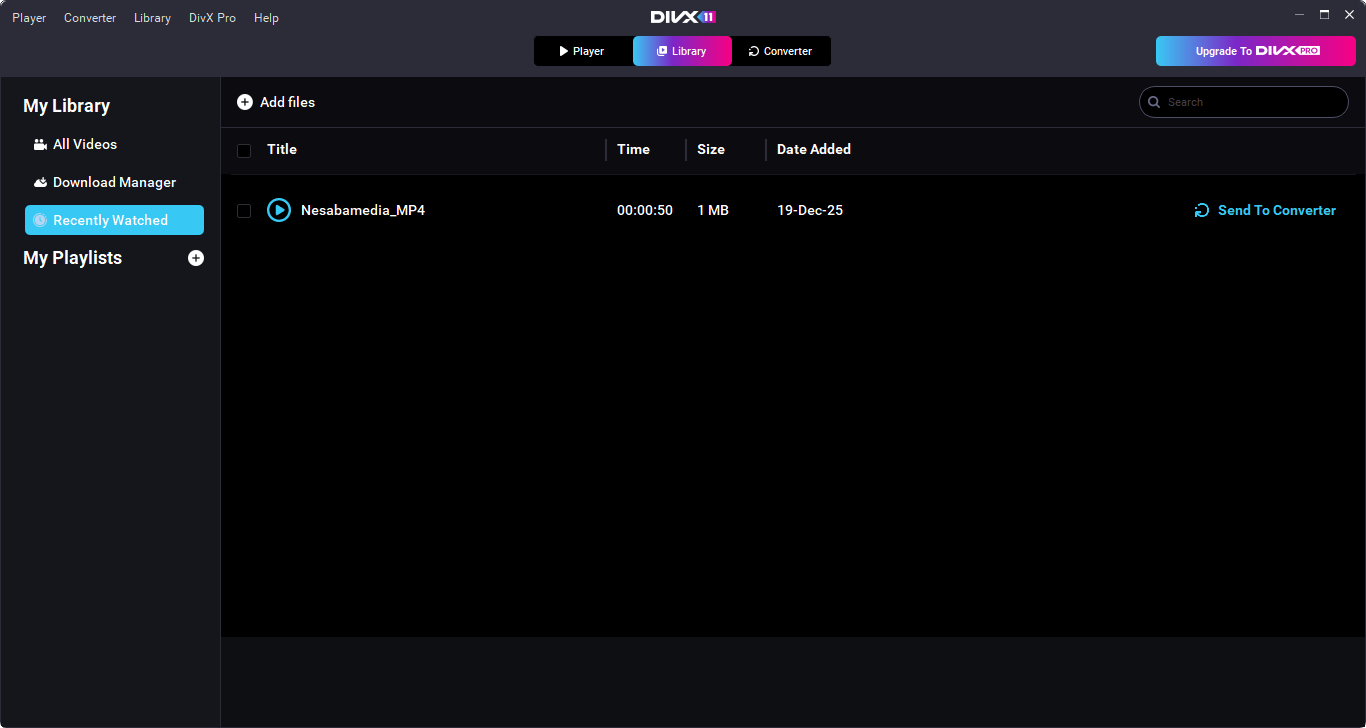Click the search magnifier icon
Viewport: 1366px width, 728px height.
click(1155, 102)
